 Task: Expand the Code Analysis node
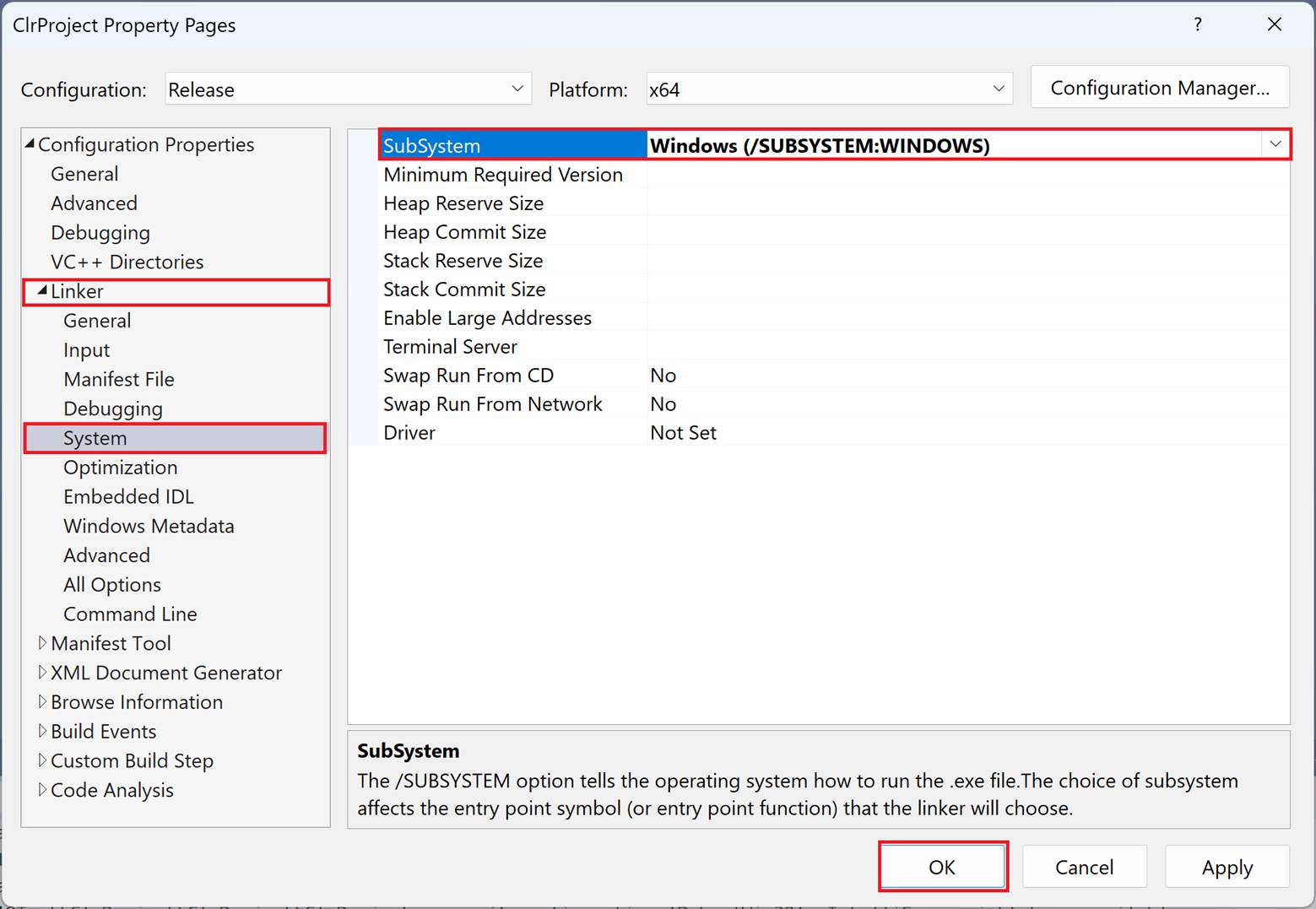point(42,790)
